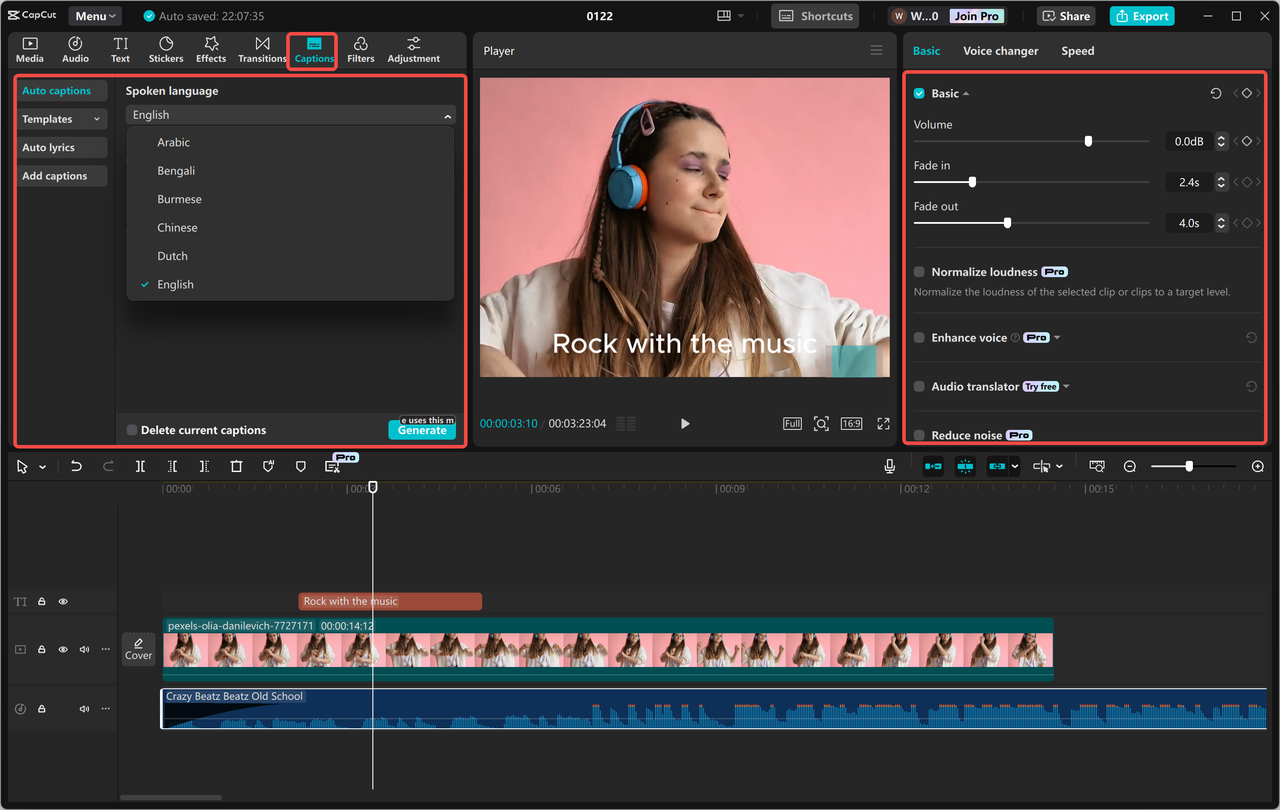Click the Export button
The image size is (1280, 810).
point(1141,16)
